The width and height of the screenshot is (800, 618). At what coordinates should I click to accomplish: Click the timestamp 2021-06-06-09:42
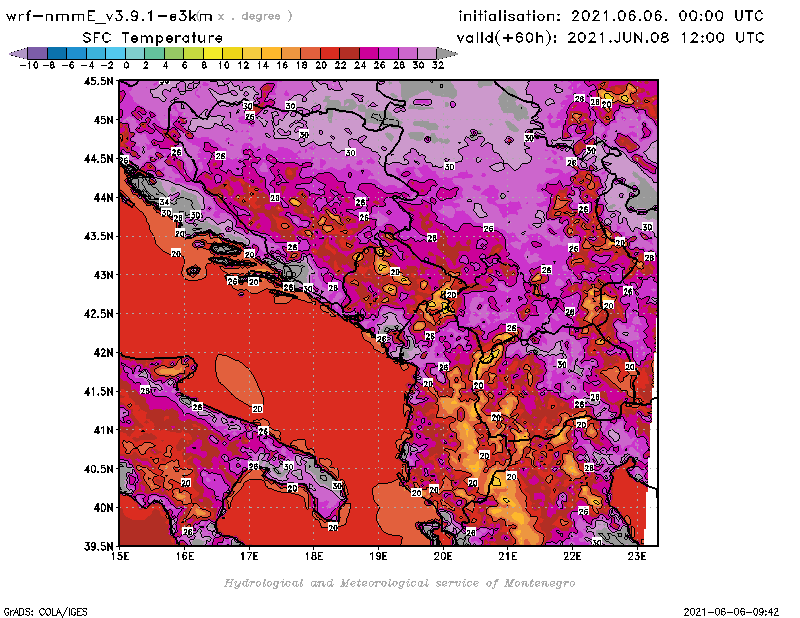[x=731, y=612]
